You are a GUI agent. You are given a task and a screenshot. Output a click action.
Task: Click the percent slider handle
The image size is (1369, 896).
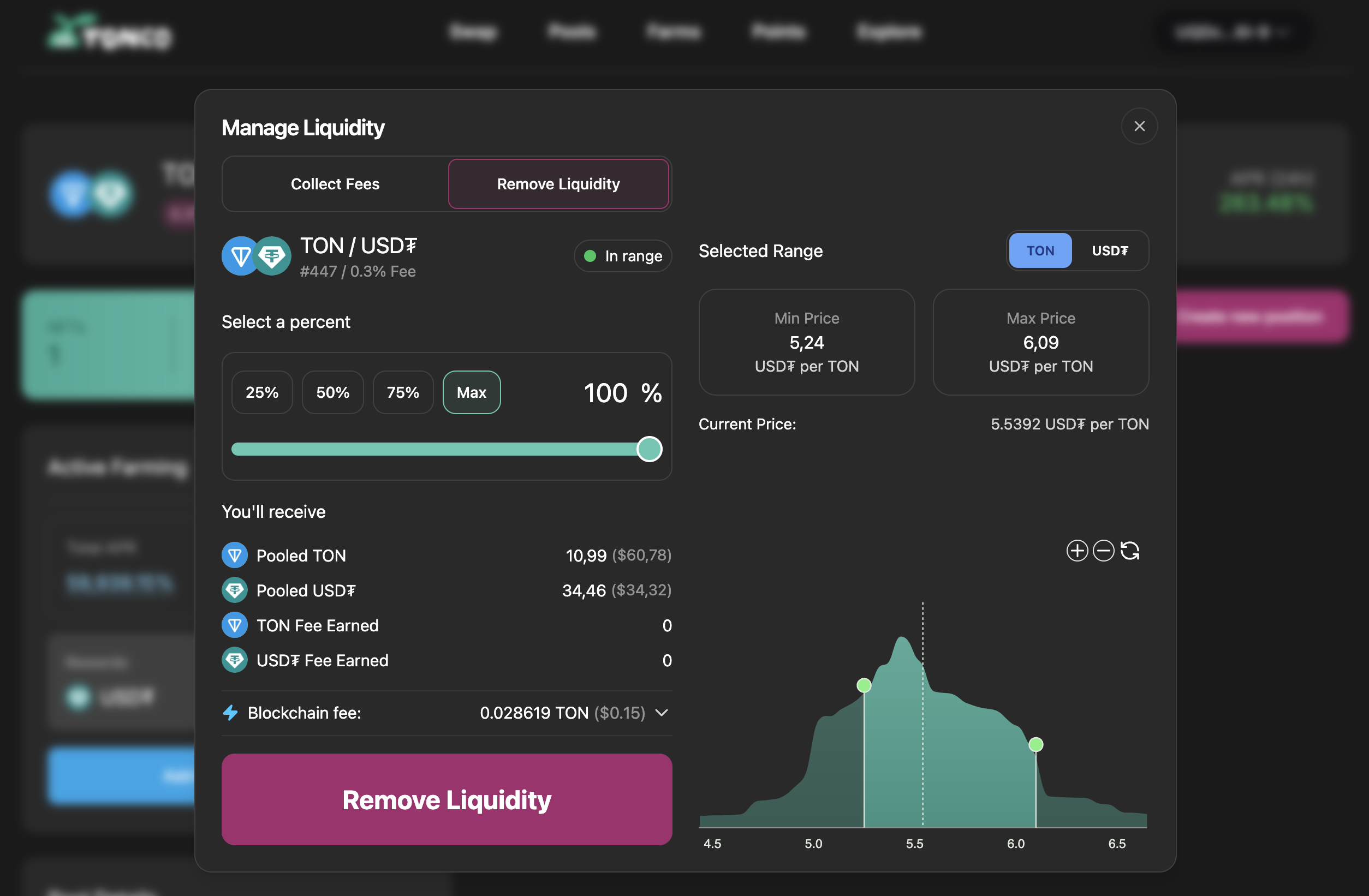(650, 449)
